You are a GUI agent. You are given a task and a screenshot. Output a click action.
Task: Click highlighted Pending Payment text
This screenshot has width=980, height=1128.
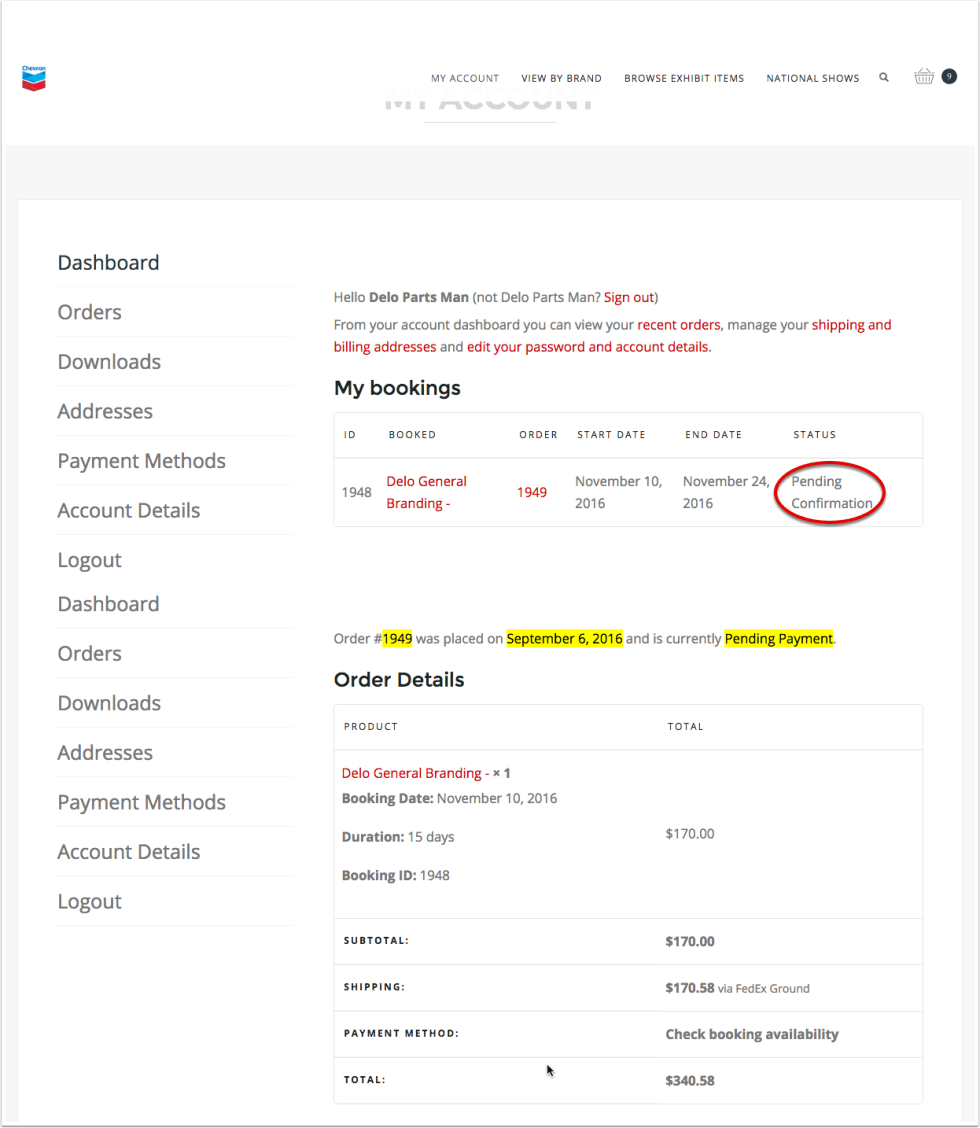pos(779,639)
